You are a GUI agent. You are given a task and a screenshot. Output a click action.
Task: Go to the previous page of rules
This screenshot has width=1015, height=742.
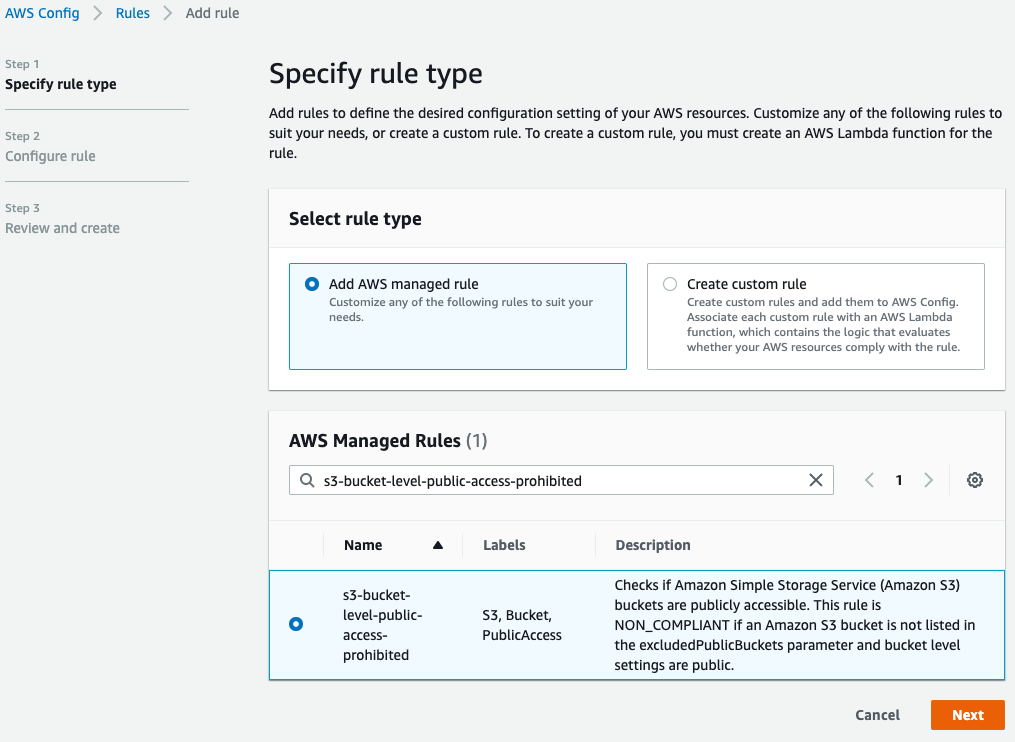tap(869, 481)
